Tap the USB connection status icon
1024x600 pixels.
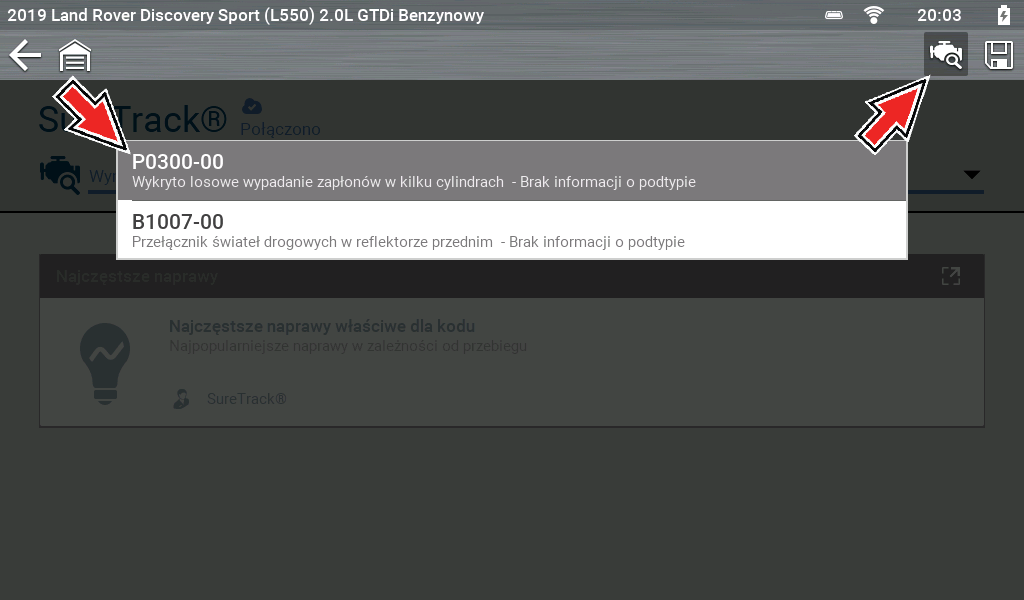tap(834, 15)
